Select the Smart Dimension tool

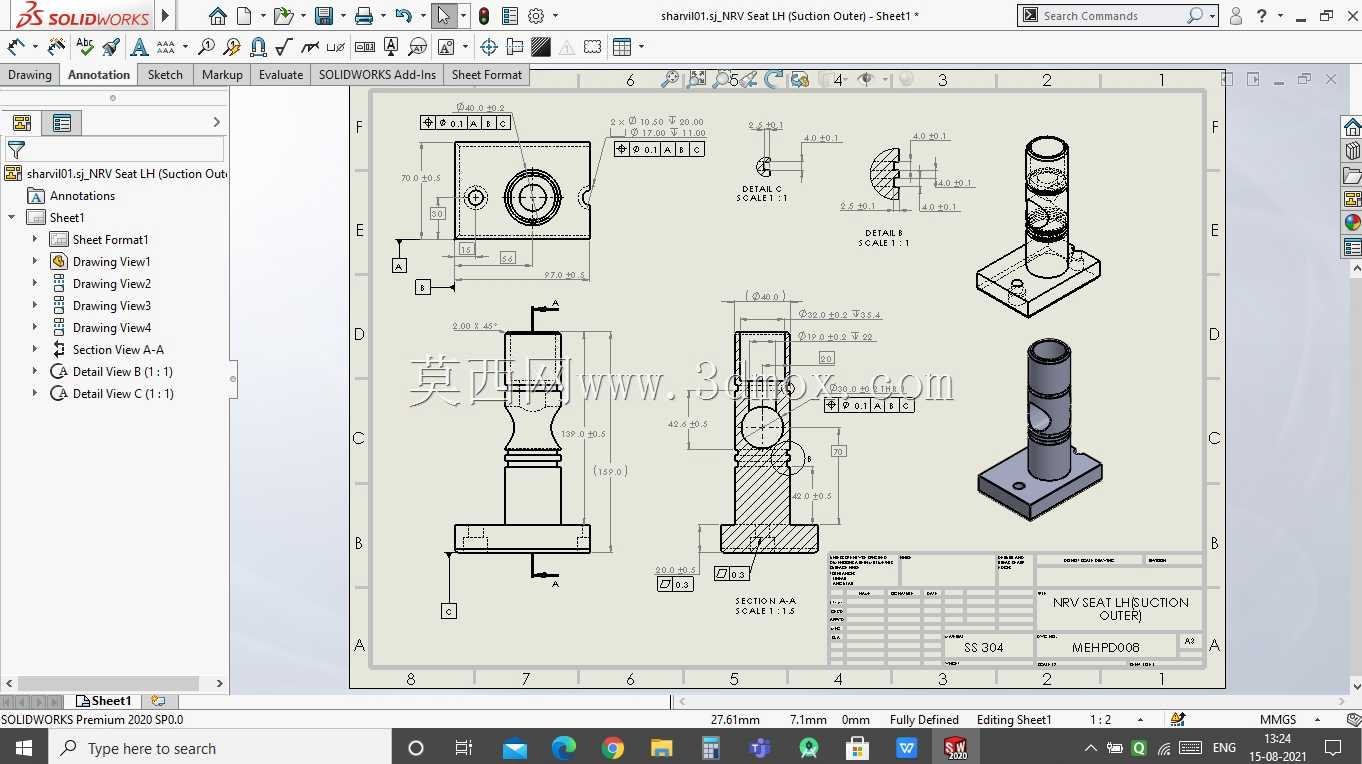(16, 46)
